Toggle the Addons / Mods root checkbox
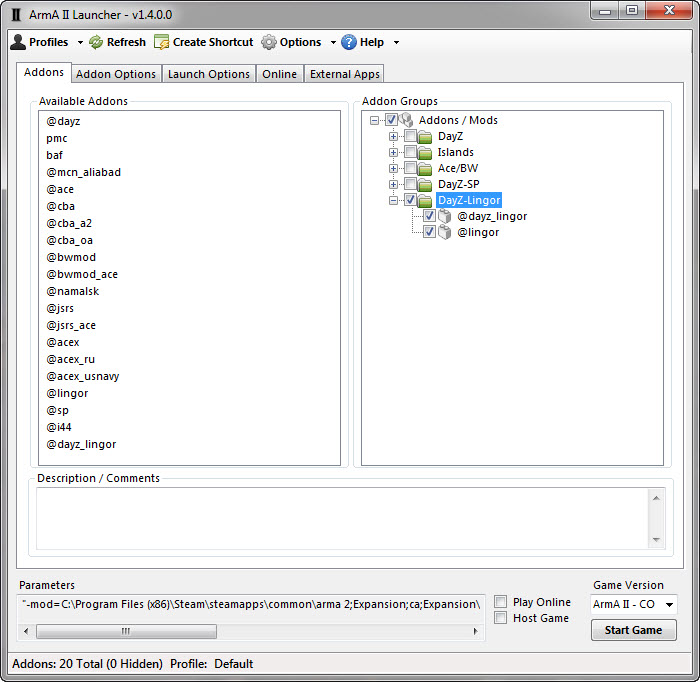The image size is (700, 682). (391, 120)
